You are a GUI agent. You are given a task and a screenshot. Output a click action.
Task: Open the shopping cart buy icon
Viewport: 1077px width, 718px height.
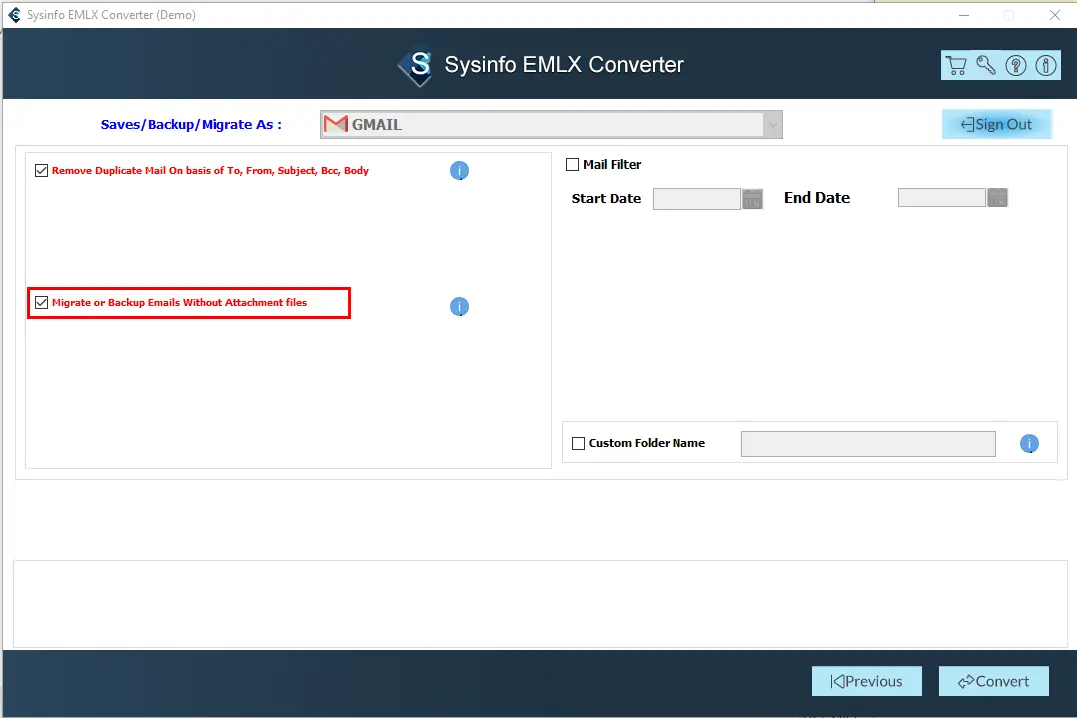955,65
